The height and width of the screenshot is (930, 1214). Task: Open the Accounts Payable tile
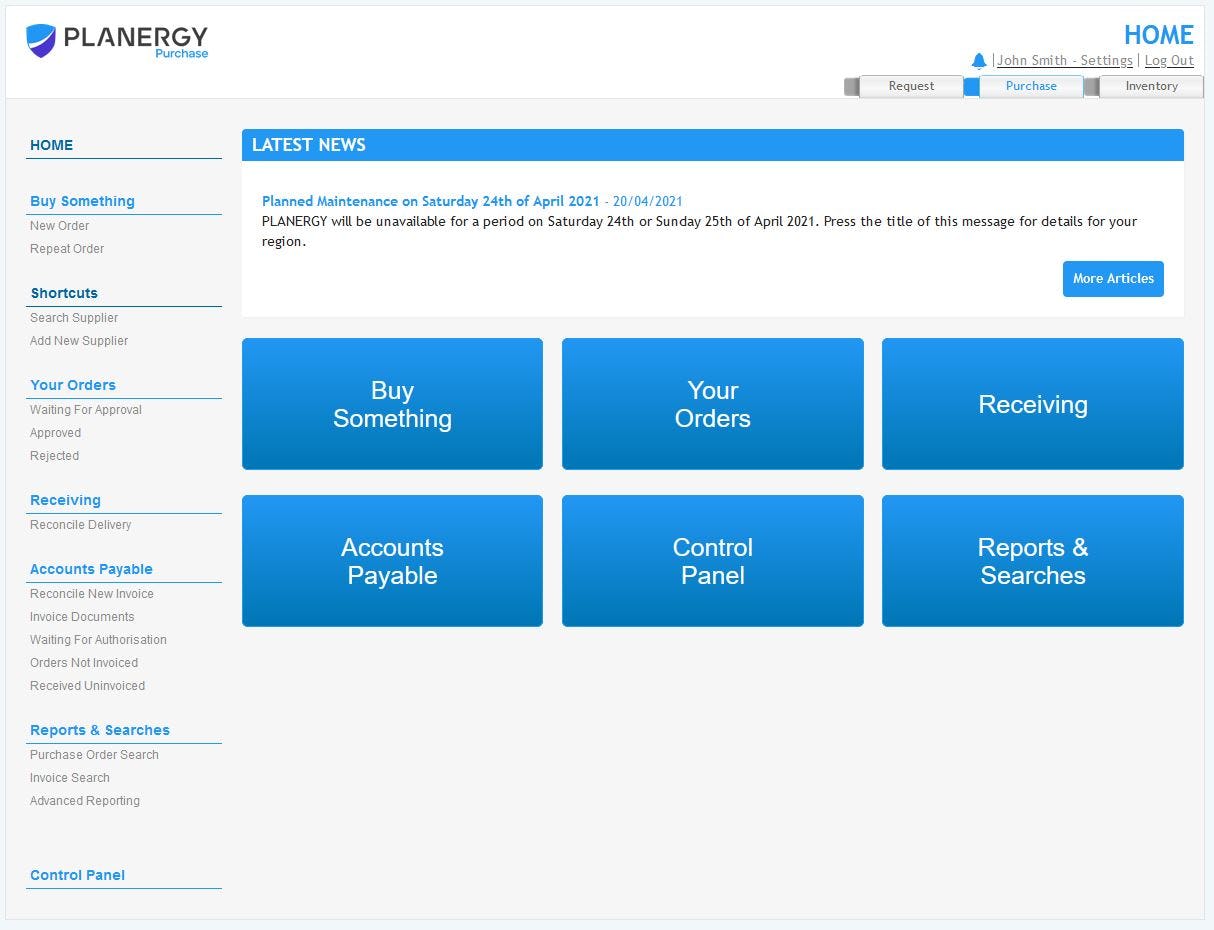click(x=392, y=561)
